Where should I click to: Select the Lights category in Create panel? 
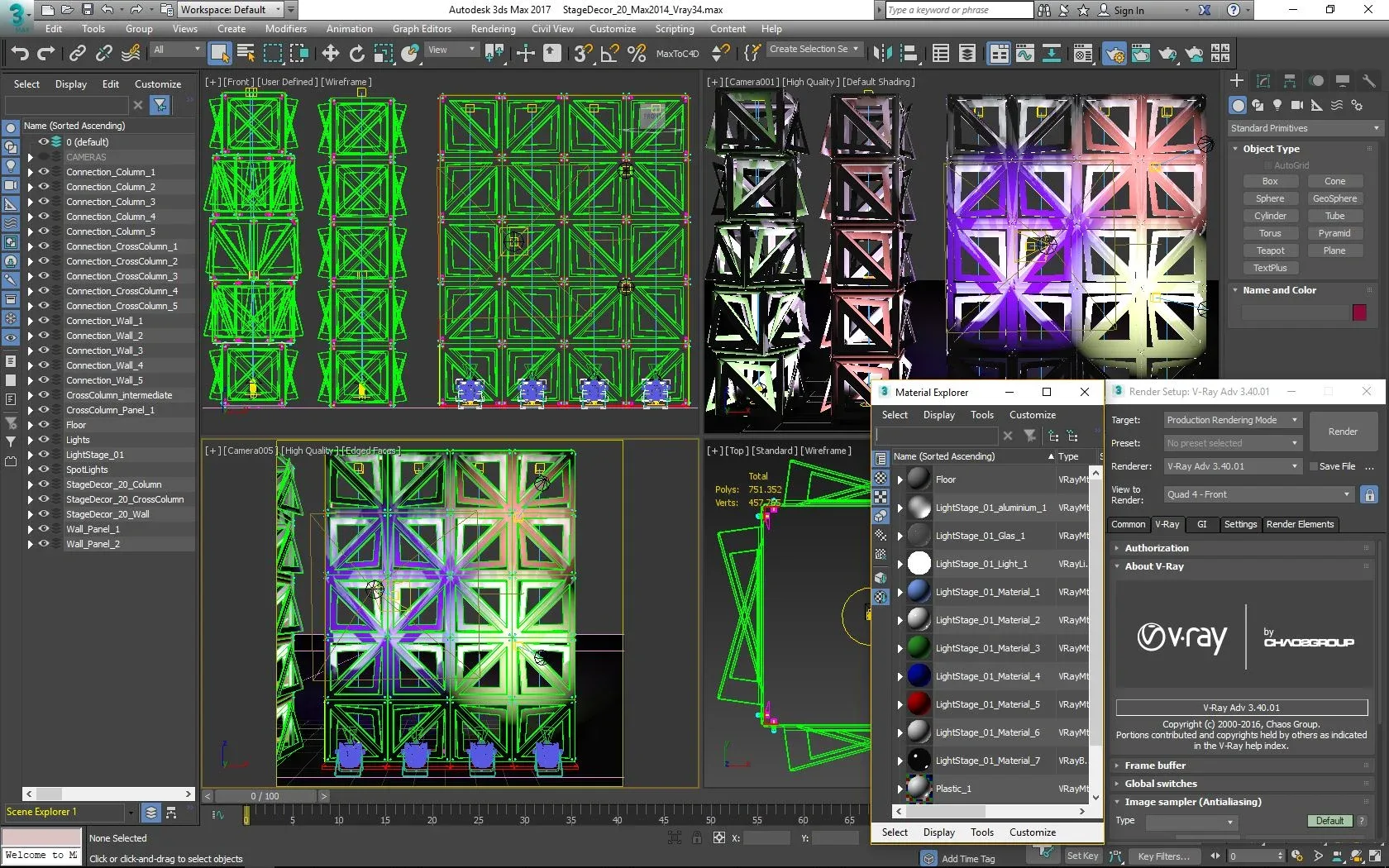1277,105
